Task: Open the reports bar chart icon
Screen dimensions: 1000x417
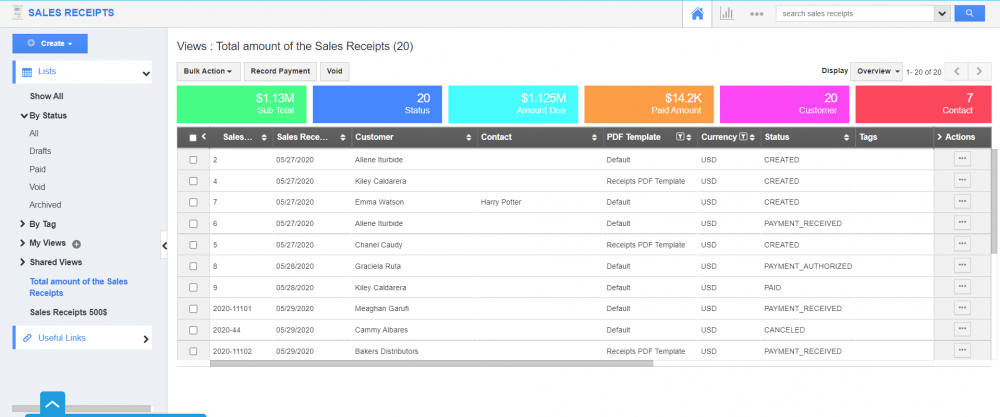Action: coord(727,13)
